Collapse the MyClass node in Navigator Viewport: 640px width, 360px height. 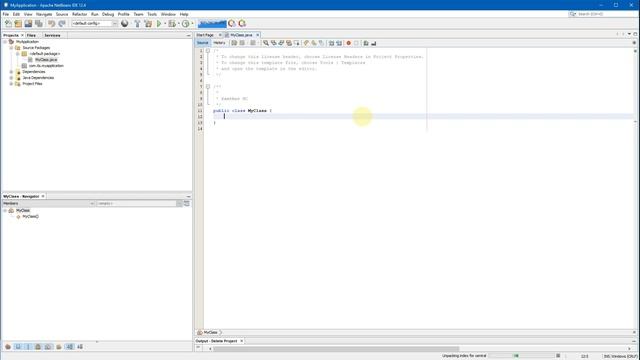[x=5, y=211]
